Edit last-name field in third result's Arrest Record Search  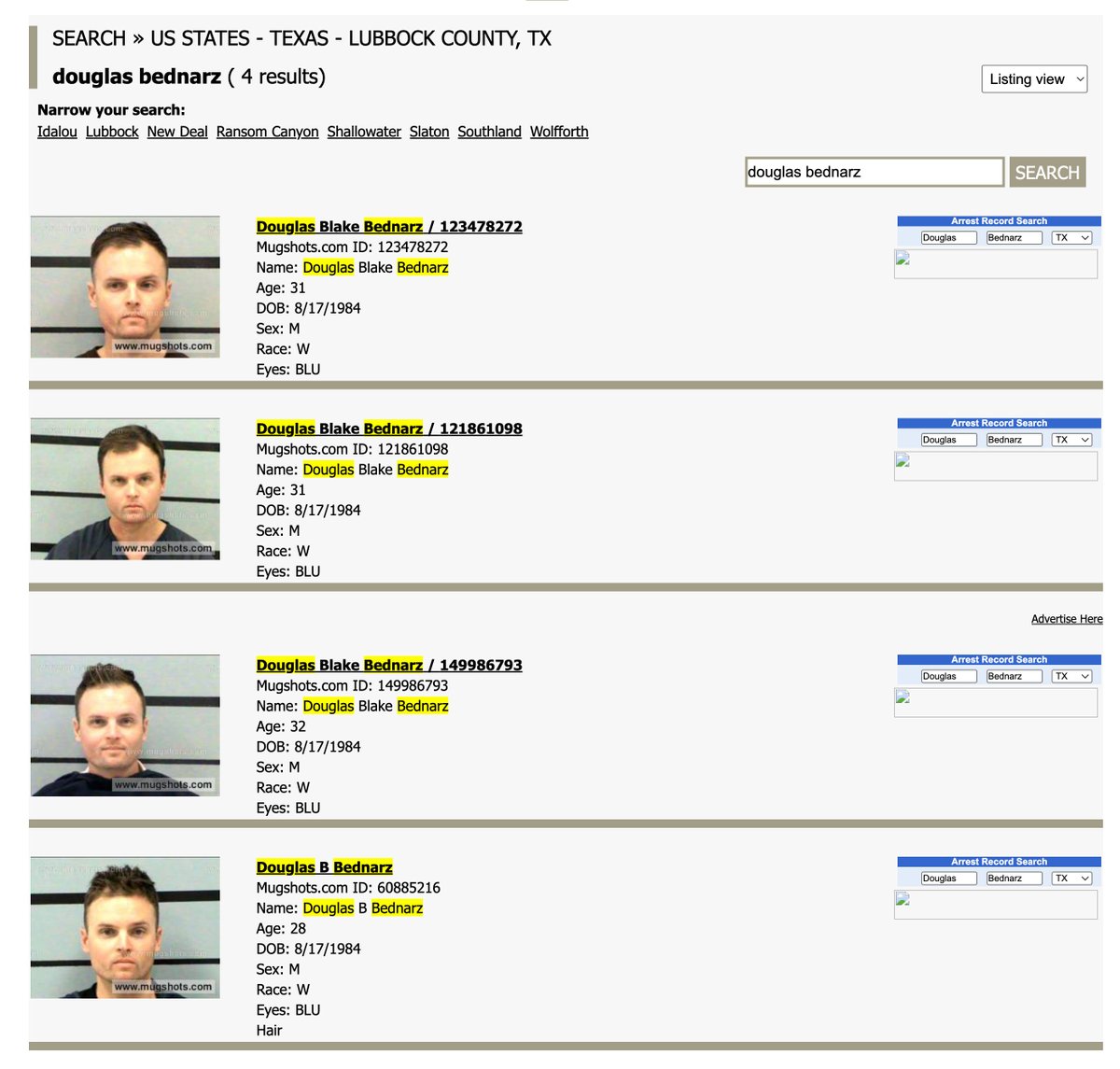(1014, 676)
